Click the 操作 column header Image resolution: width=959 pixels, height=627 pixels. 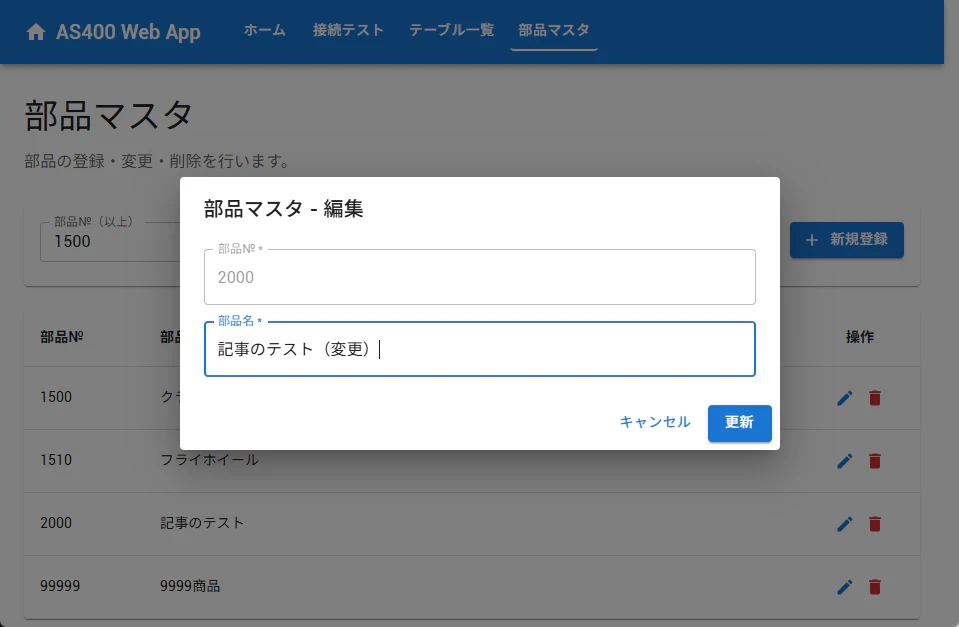click(859, 337)
